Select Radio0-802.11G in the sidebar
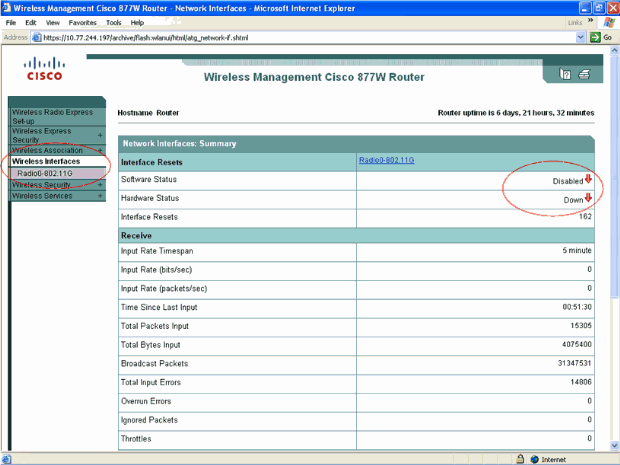Image resolution: width=620 pixels, height=465 pixels. [45, 173]
